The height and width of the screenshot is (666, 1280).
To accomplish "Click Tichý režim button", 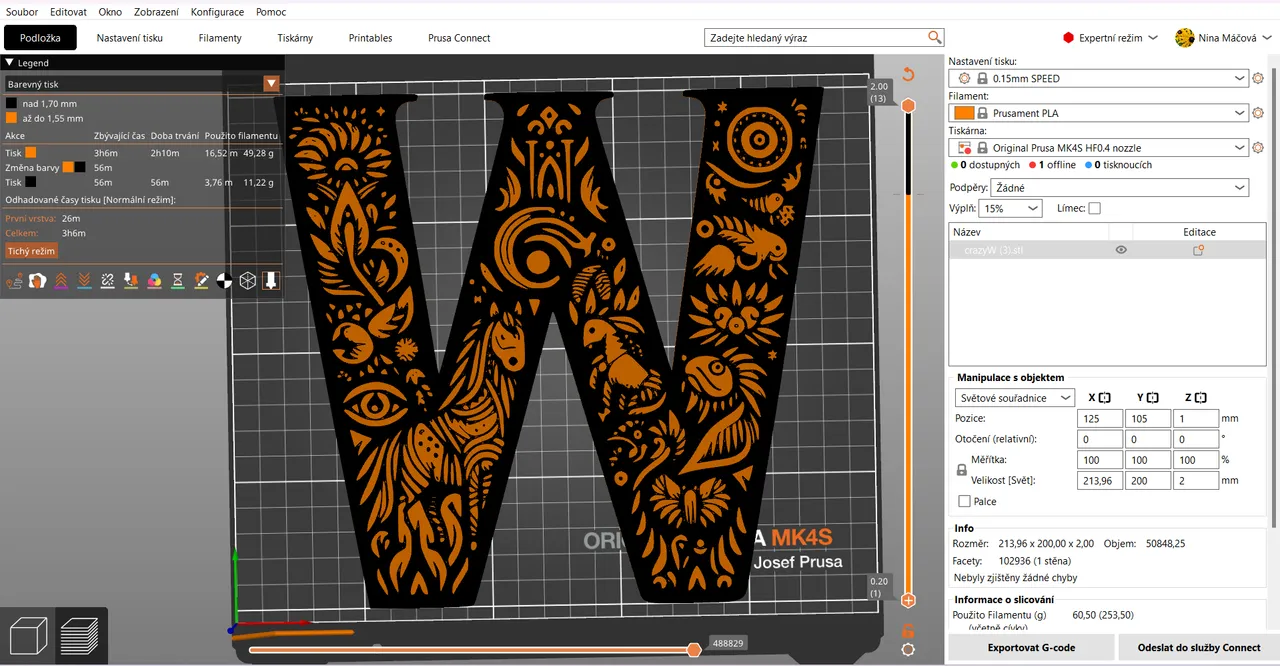I will [31, 251].
